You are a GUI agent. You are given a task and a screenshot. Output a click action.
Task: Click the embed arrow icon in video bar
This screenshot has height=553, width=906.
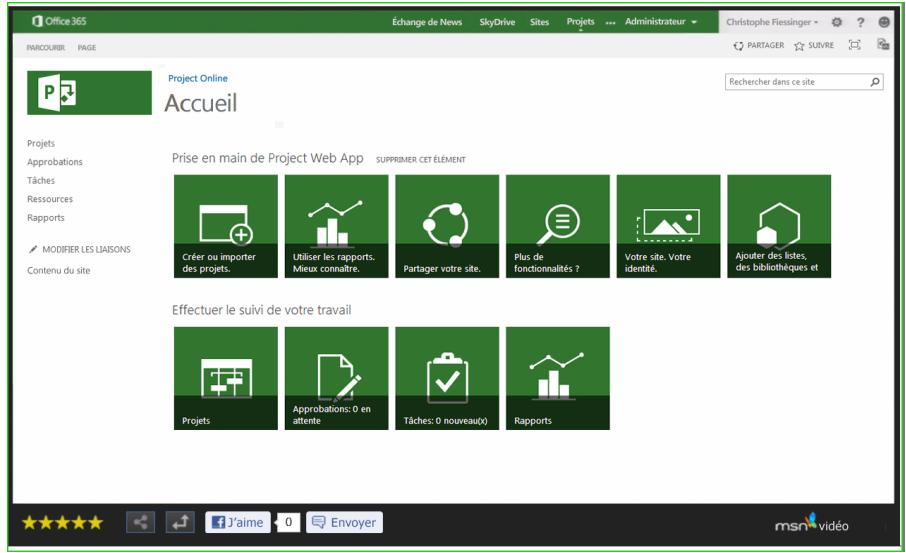point(180,522)
